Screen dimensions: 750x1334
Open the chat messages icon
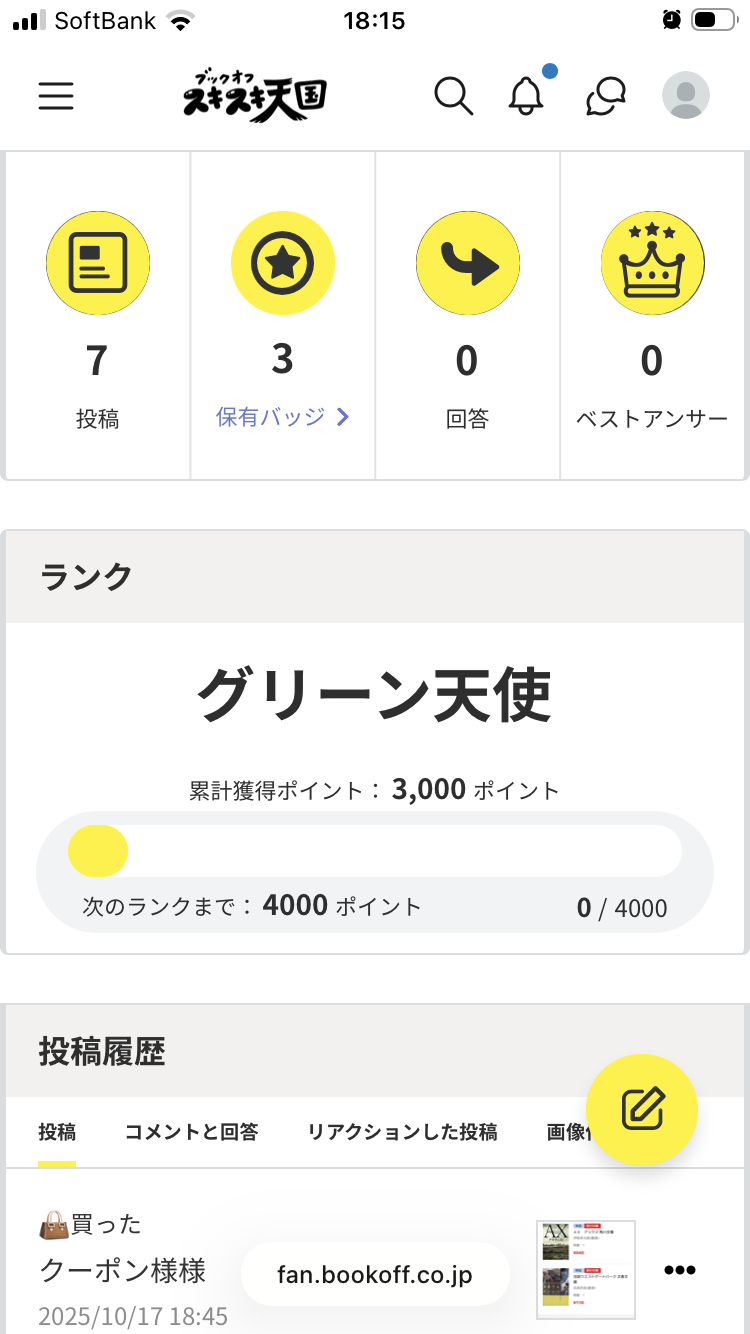tap(606, 96)
